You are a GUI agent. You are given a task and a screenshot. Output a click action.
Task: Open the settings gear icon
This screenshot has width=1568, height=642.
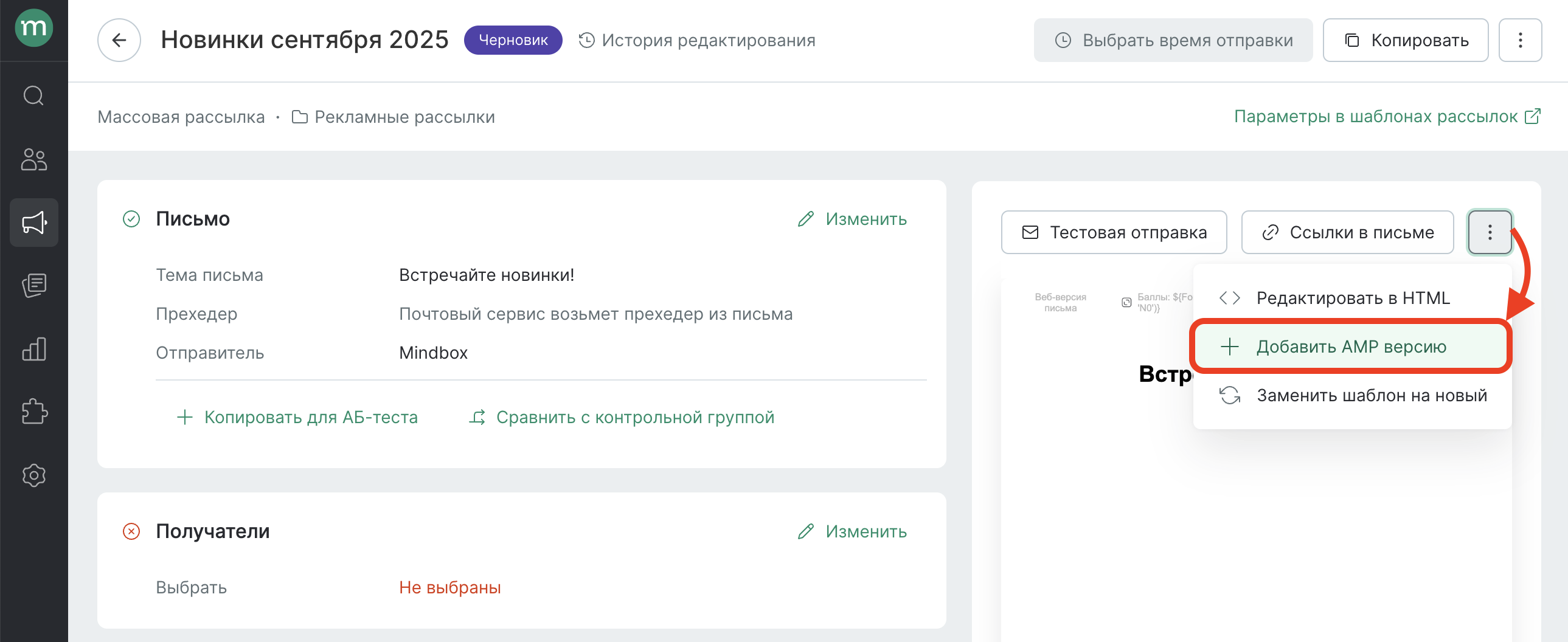(34, 475)
